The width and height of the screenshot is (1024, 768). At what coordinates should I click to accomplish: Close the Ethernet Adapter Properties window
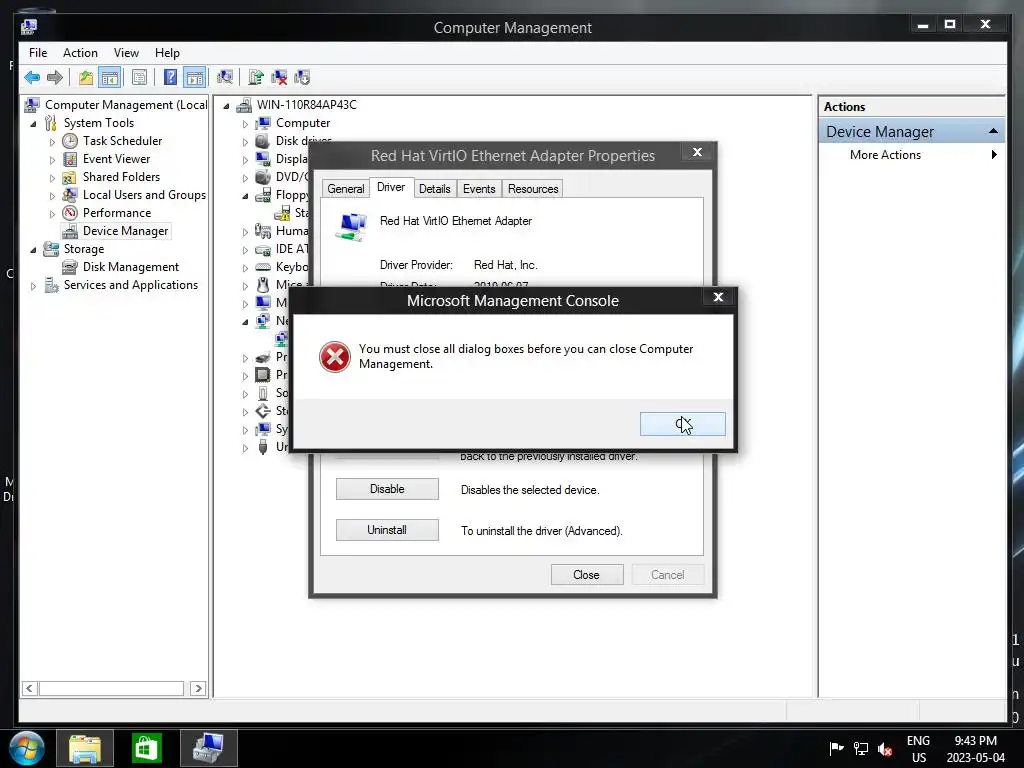pyautogui.click(x=697, y=152)
